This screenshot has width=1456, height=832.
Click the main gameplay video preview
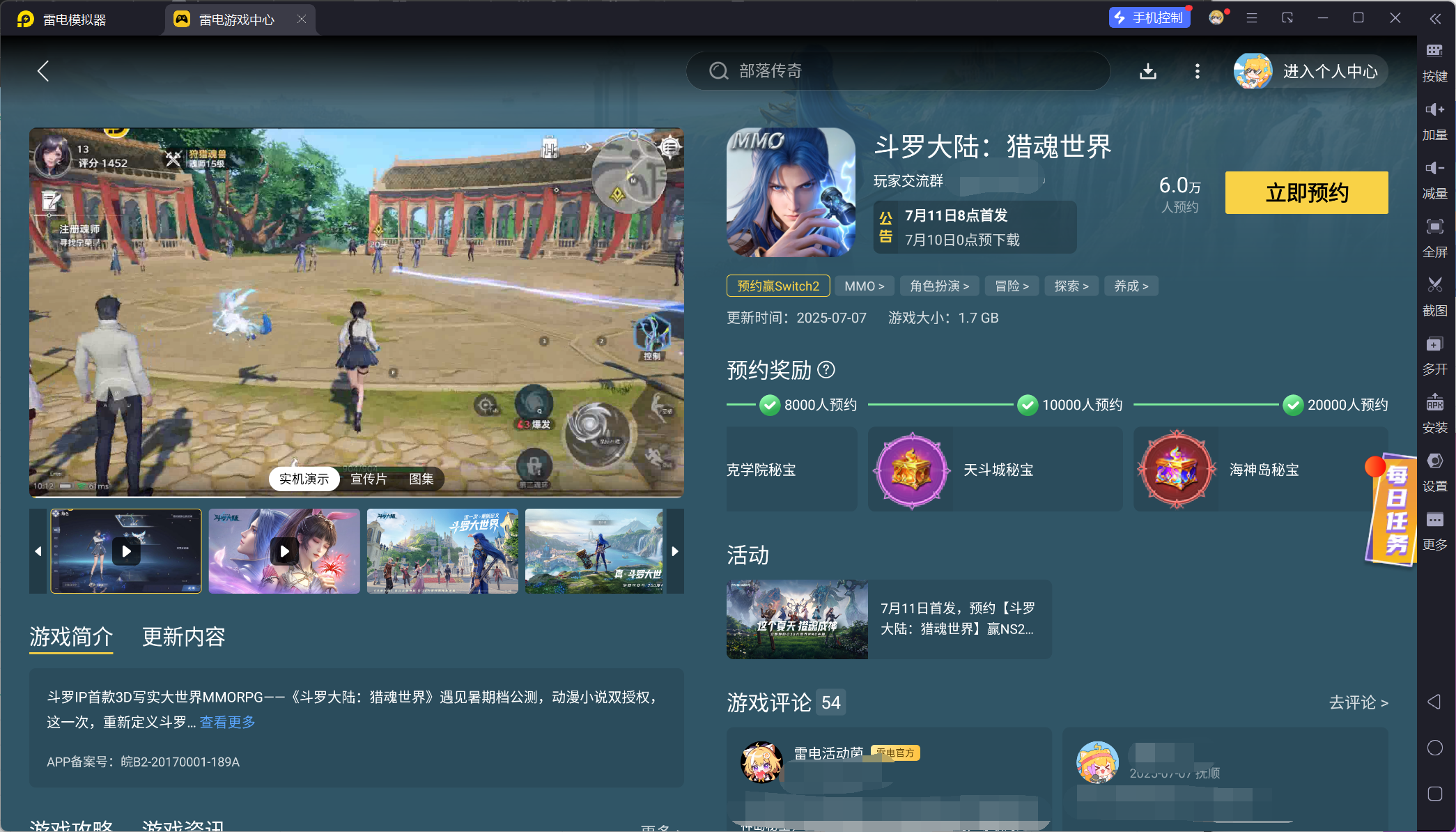click(357, 312)
